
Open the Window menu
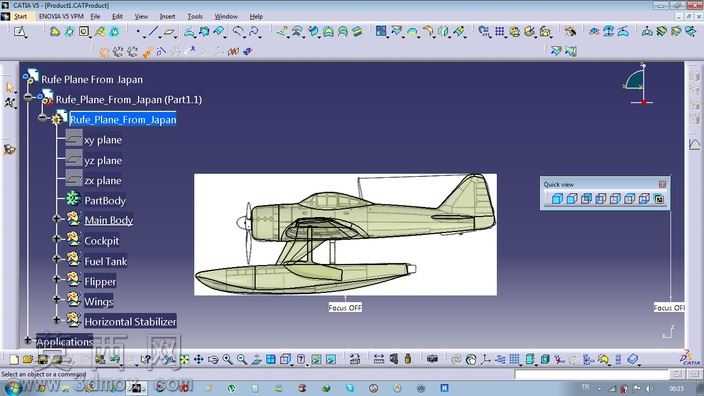[226, 17]
